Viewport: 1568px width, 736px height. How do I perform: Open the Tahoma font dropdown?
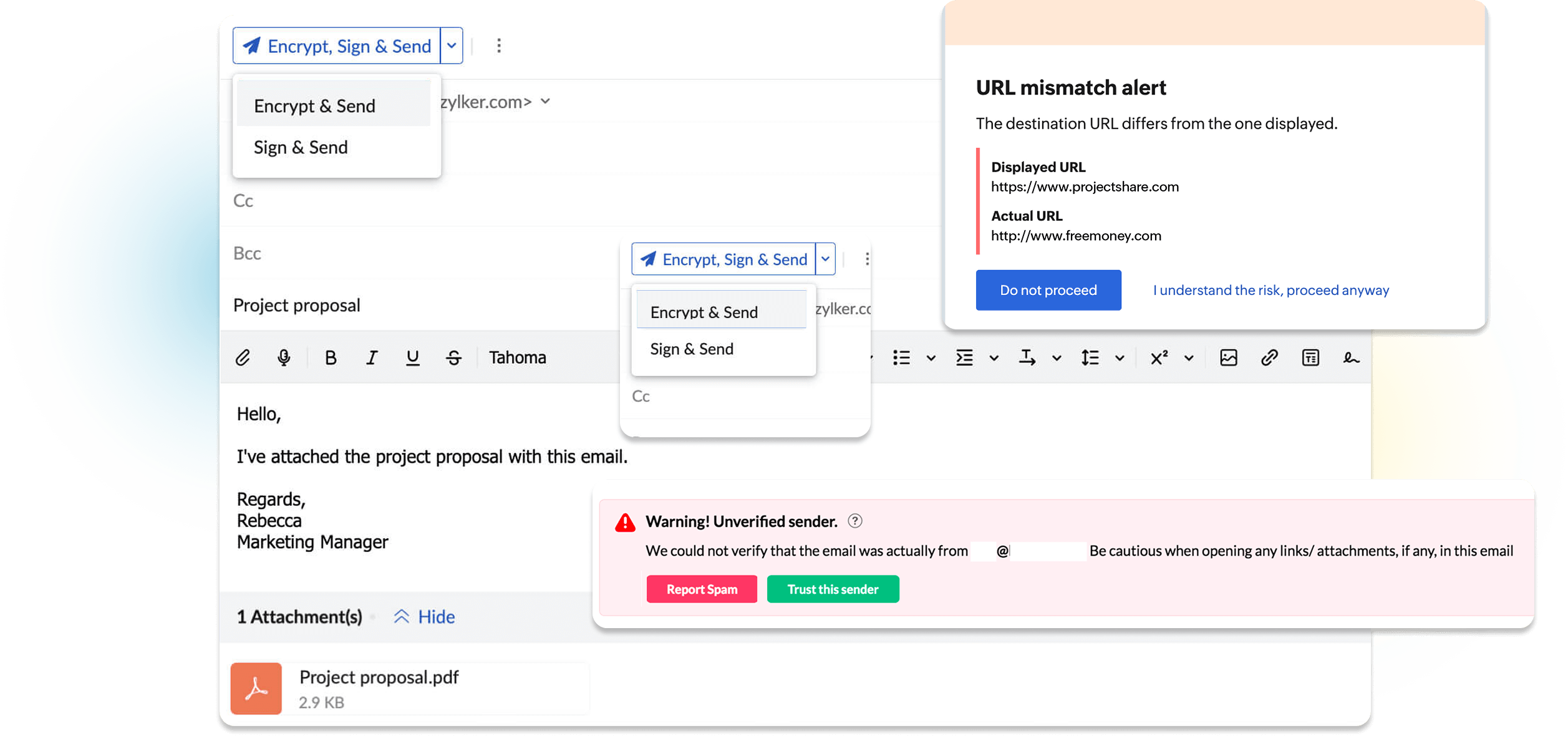[517, 357]
